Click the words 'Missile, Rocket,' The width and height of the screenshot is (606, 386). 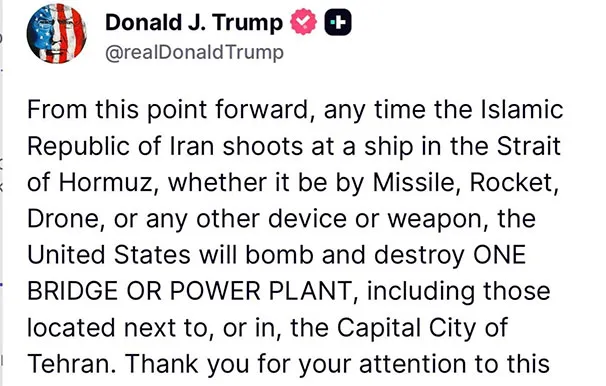coord(466,182)
